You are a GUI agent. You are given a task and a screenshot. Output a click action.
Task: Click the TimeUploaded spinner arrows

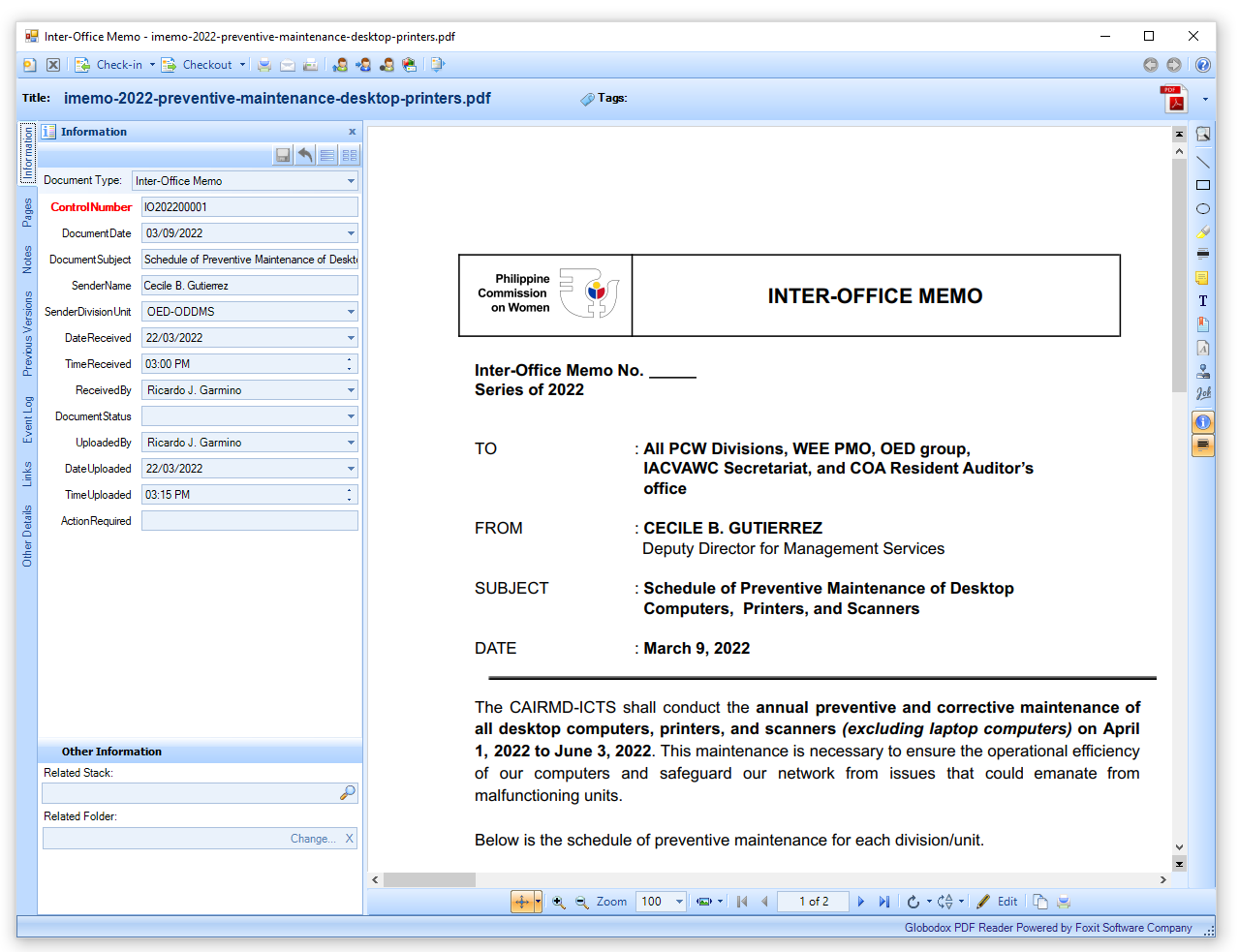coord(350,495)
